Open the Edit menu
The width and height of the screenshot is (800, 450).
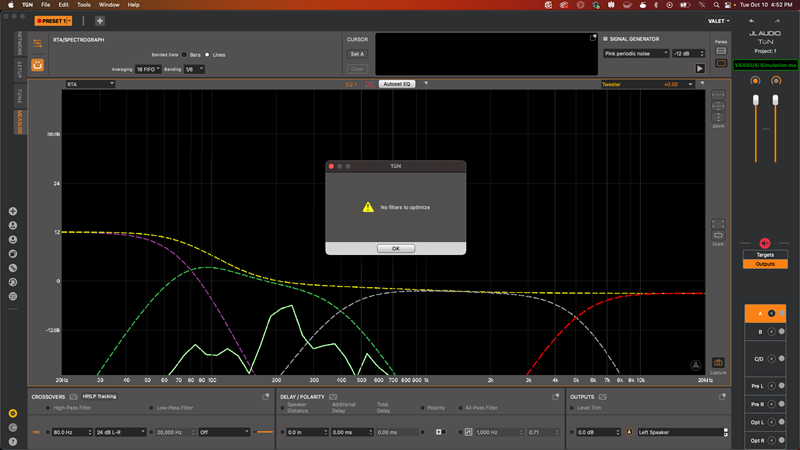63,5
